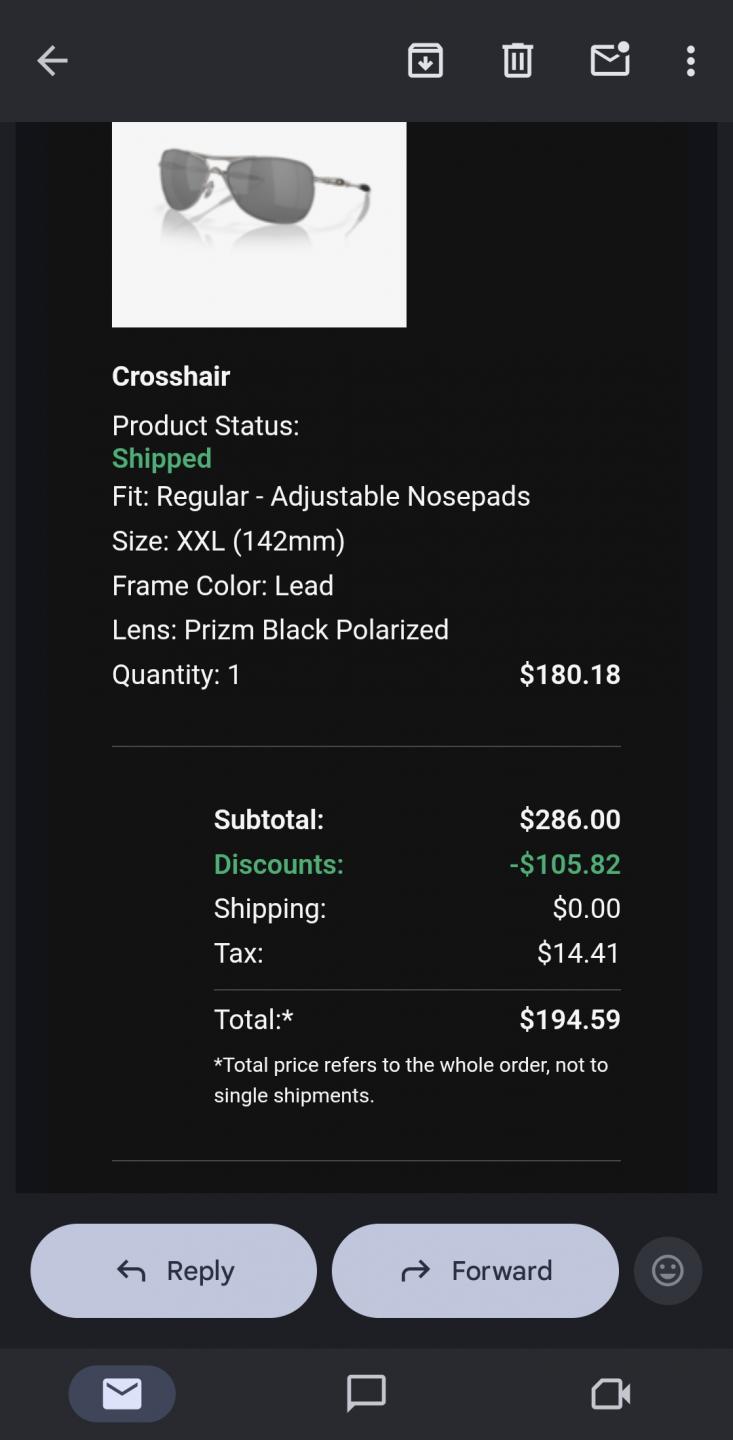Select the Crosshair product name
Screen dimensions: 733x1440
coord(171,376)
